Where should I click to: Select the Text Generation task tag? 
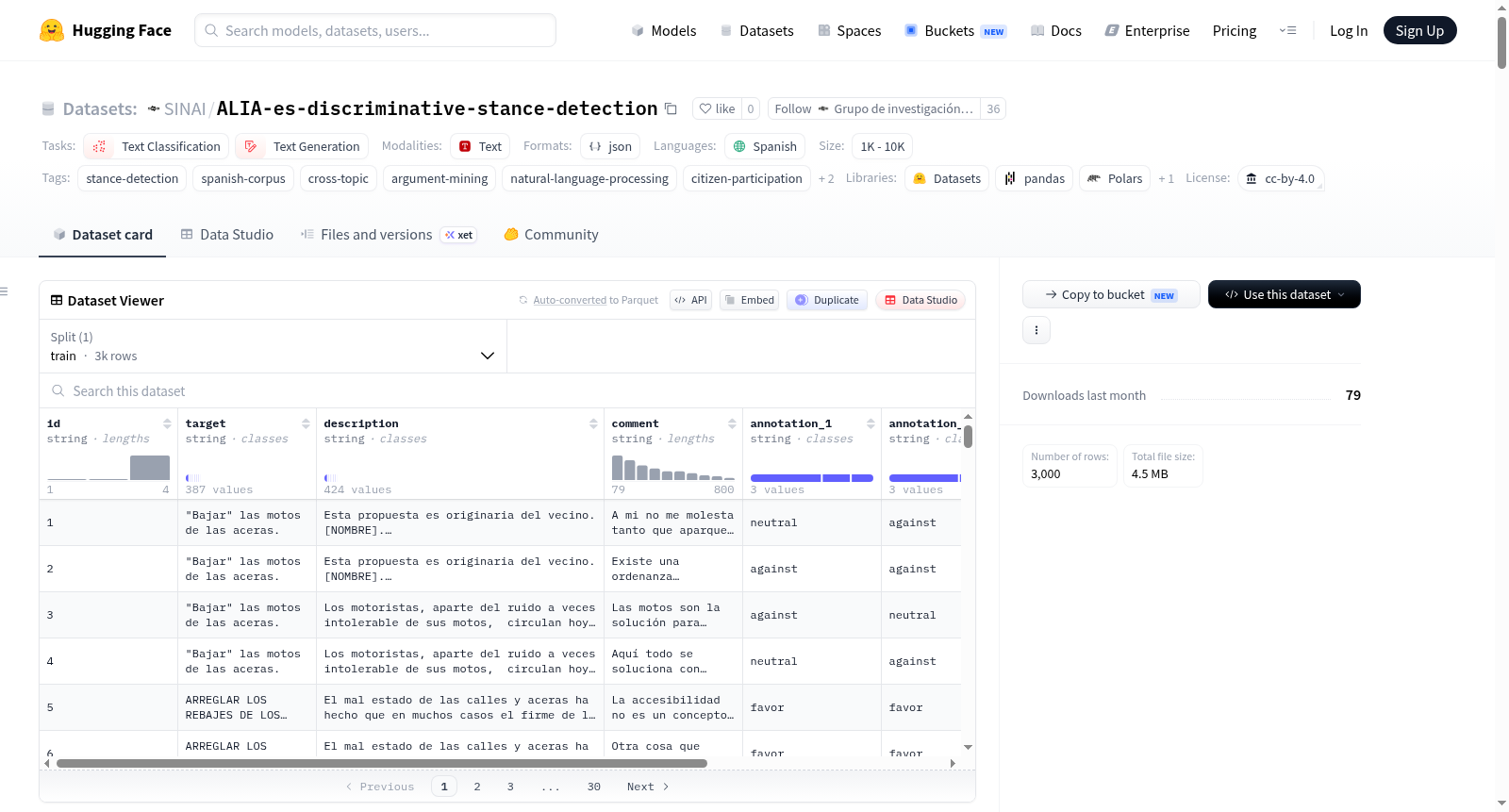click(302, 146)
